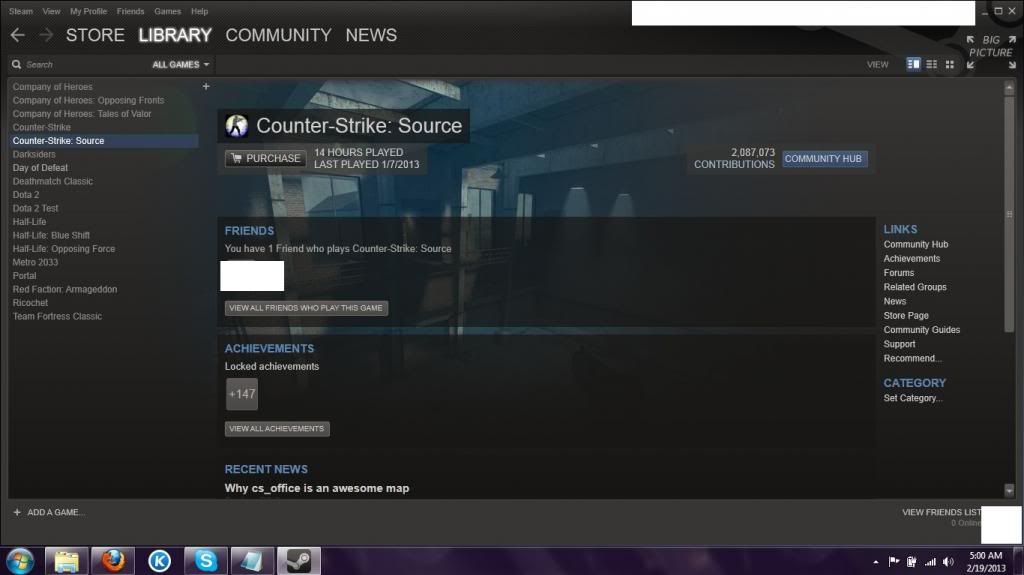Open Community Hub link in Links
Viewport: 1024px width, 575px height.
pyautogui.click(x=916, y=244)
